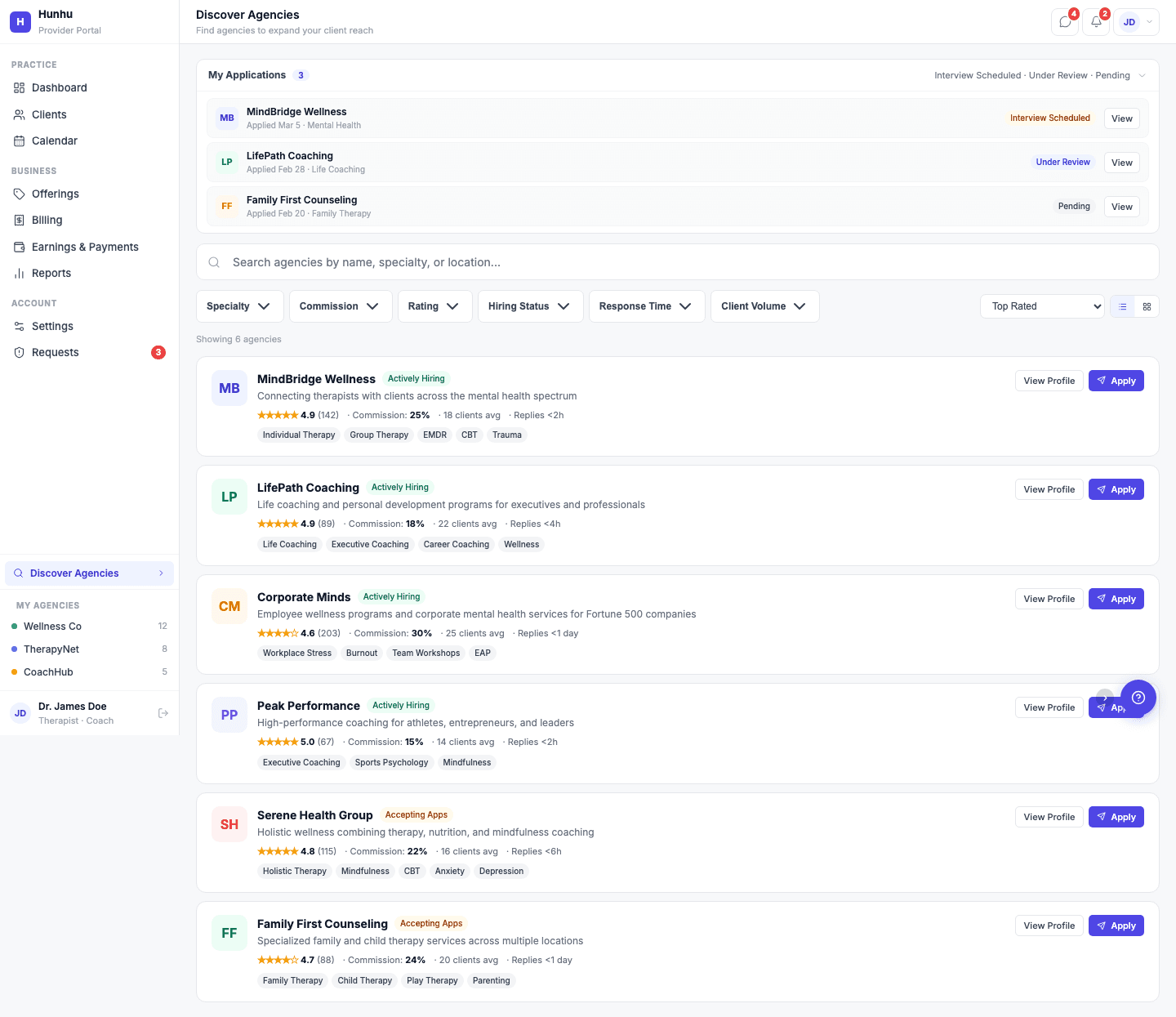Click the logout icon next to Dr. James Doe
This screenshot has width=1176, height=1017.
point(163,712)
